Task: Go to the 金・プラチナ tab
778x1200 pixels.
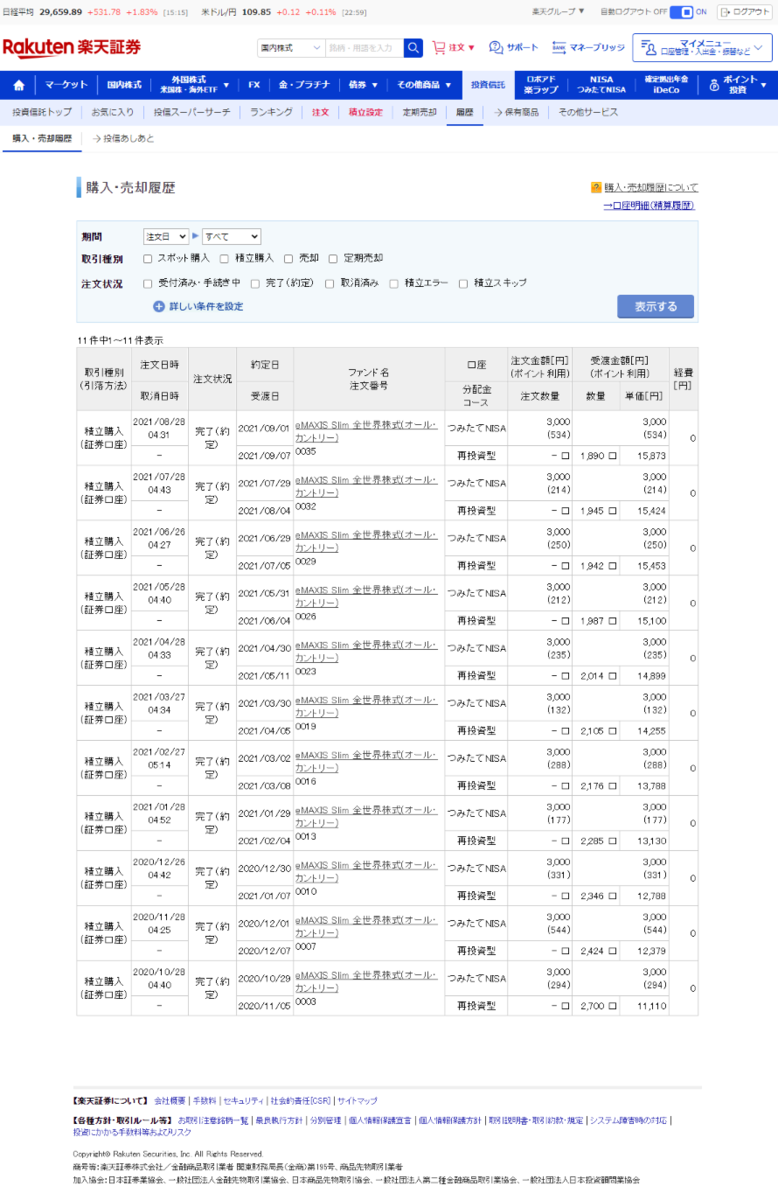Action: (304, 85)
